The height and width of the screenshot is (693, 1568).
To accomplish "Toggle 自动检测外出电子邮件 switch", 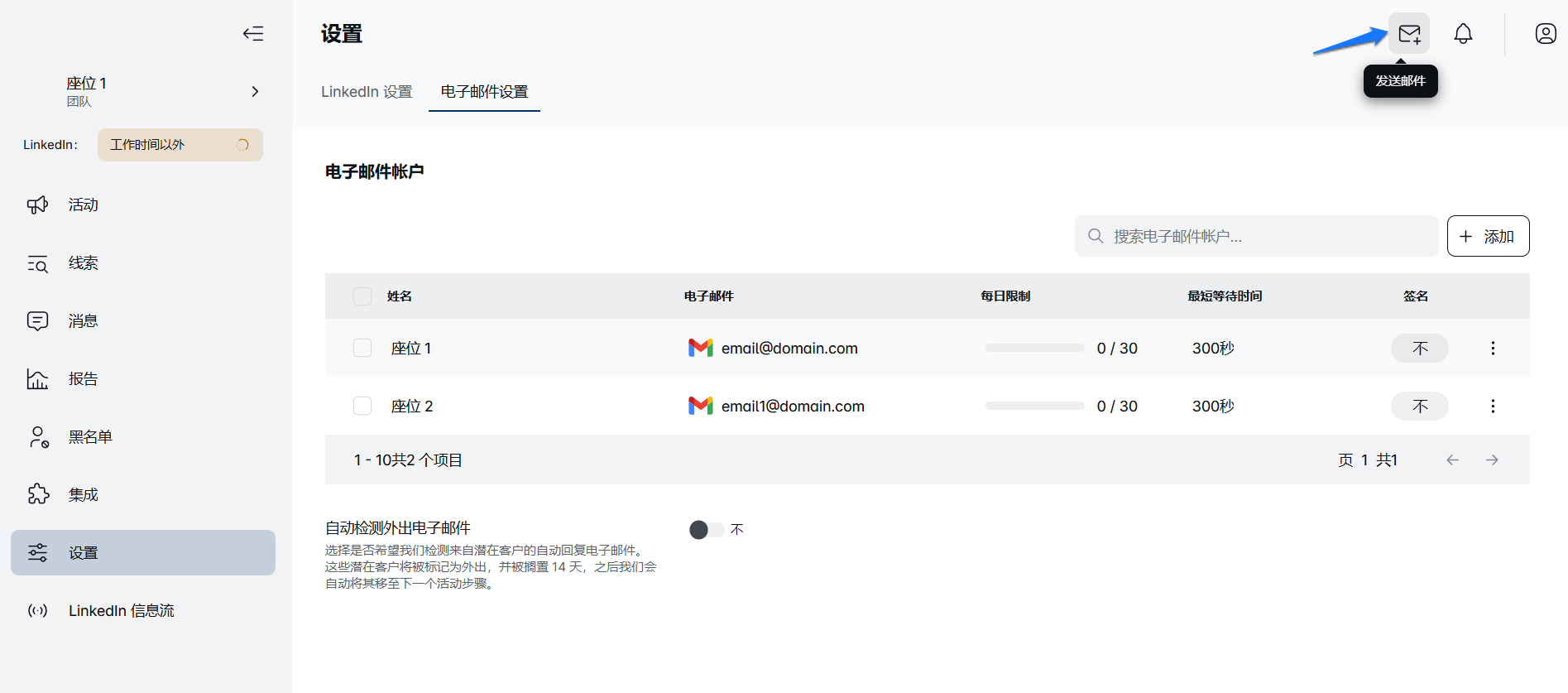I will click(x=706, y=530).
